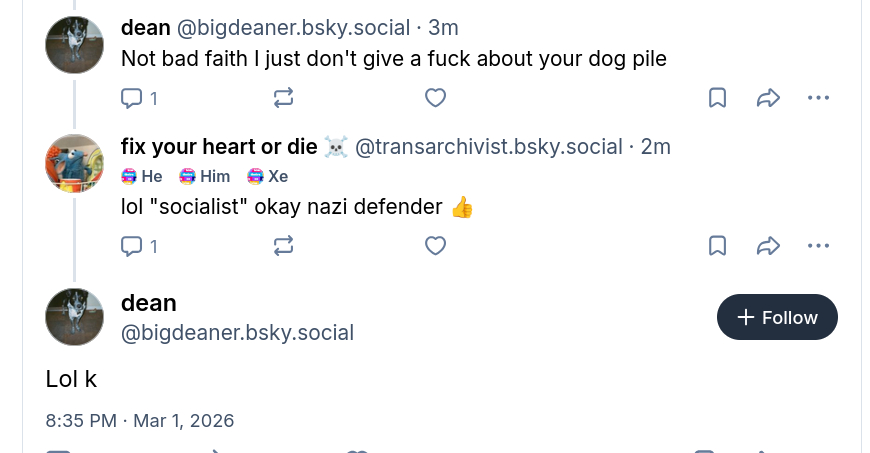Open the @bigdeaner.bsky.social handle in the top post
Image resolution: width=870 pixels, height=453 pixels.
[x=293, y=28]
